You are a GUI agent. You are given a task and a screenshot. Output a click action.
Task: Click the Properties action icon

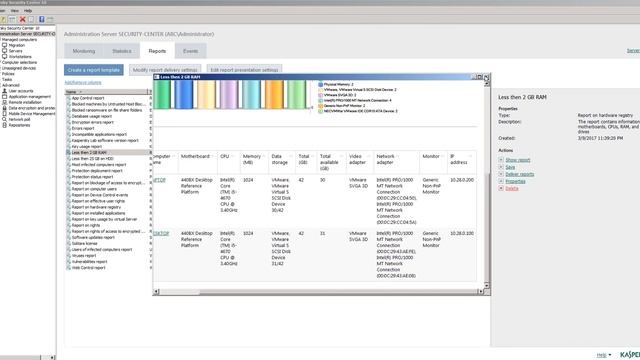pos(501,181)
